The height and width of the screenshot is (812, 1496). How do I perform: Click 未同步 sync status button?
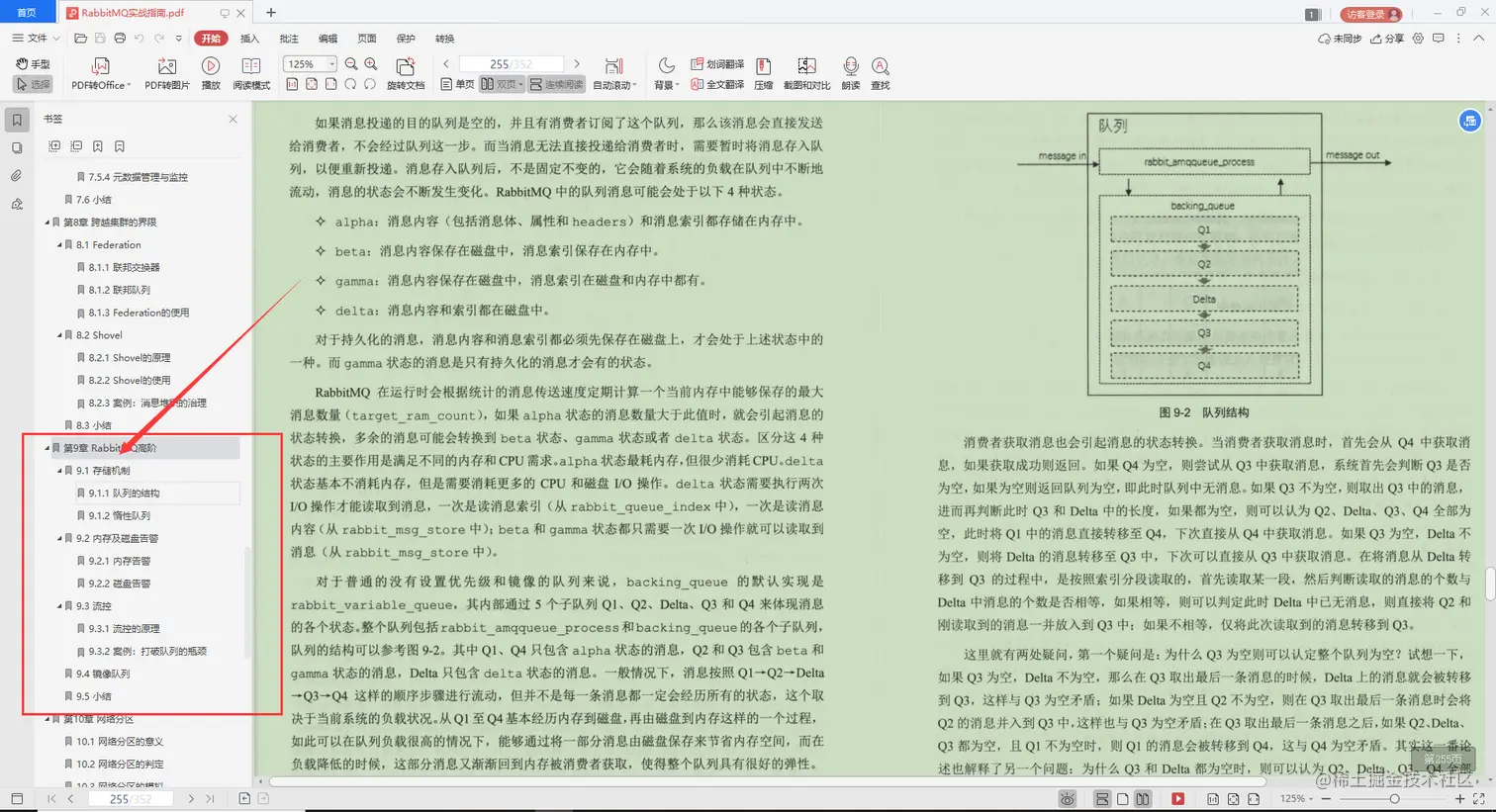tap(1340, 39)
